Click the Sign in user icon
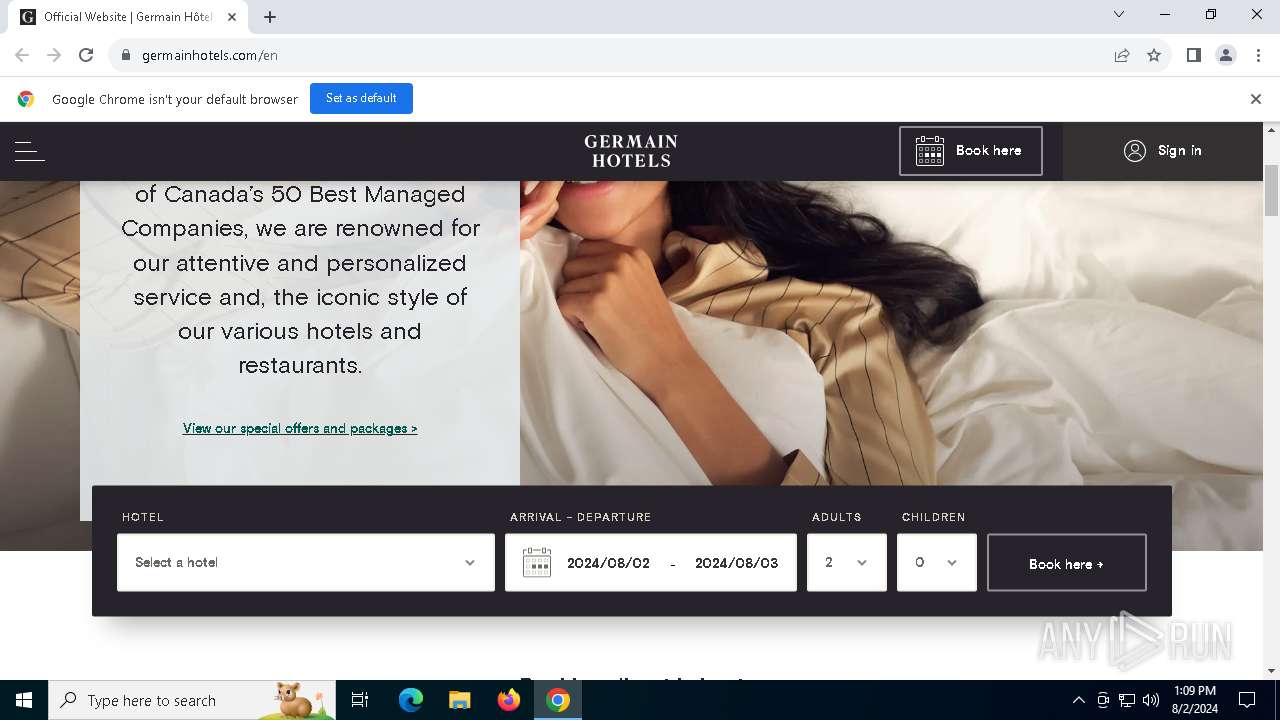1280x720 pixels. point(1135,151)
